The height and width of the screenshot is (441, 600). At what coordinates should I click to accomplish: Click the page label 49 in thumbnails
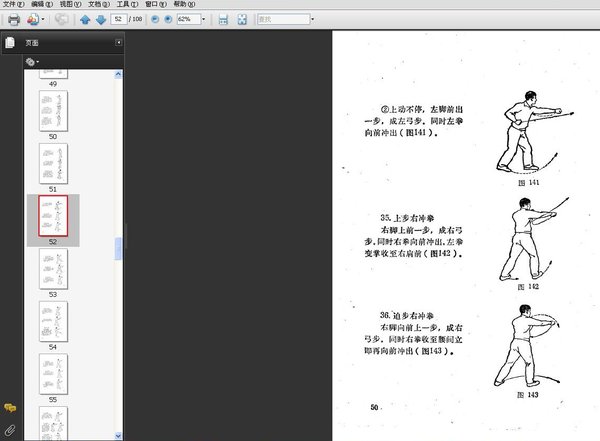click(x=53, y=84)
